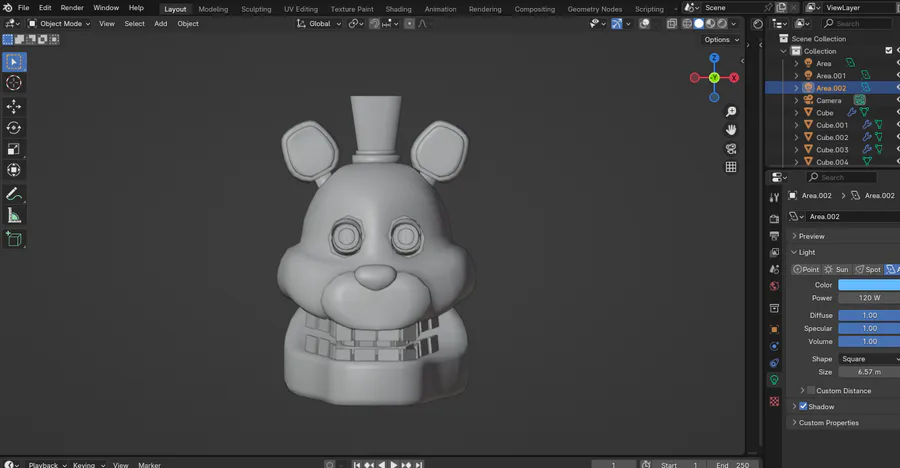The width and height of the screenshot is (900, 468).
Task: Open the File menu
Action: coord(24,8)
